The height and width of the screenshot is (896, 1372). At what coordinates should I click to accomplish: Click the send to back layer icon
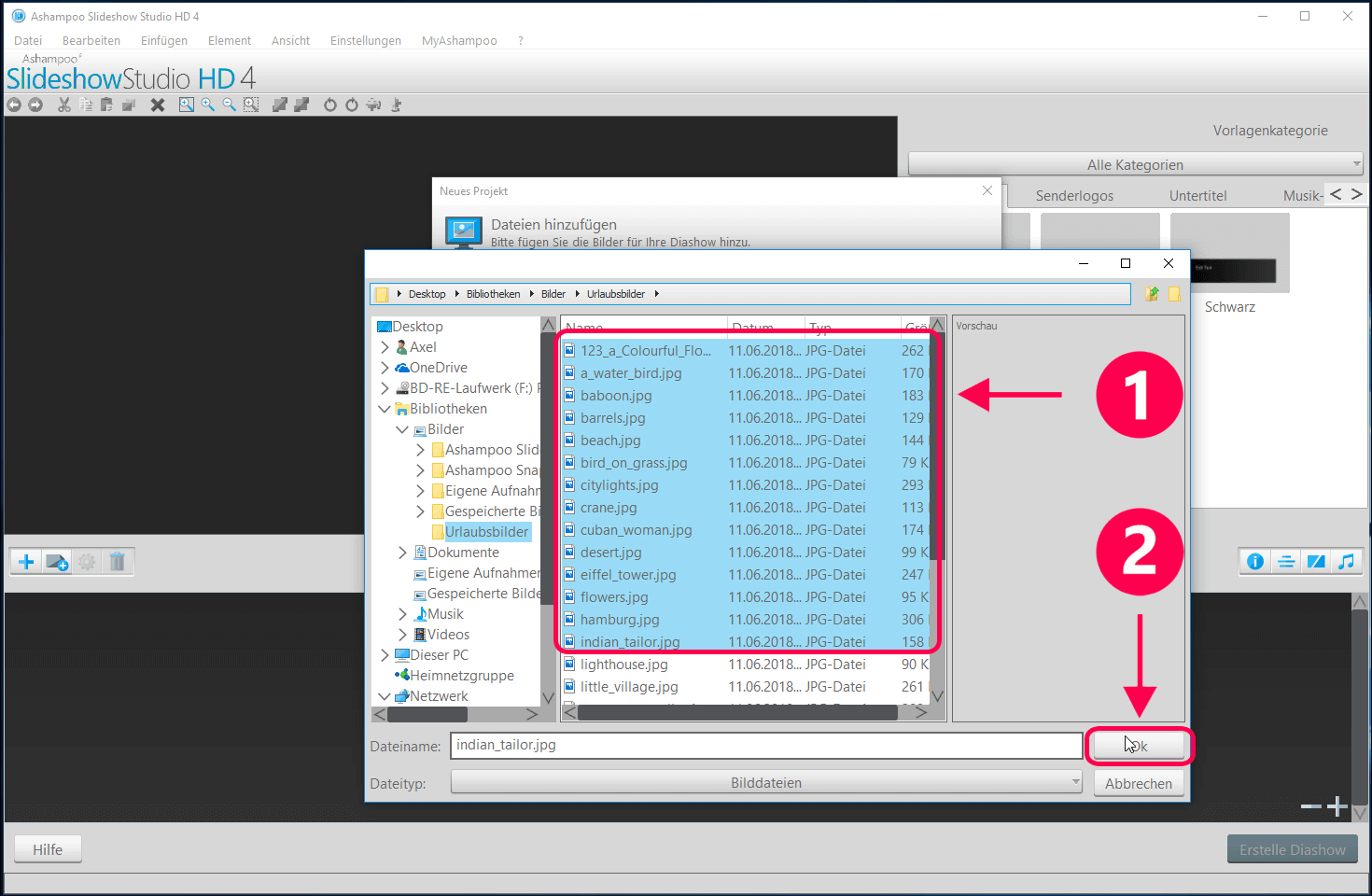pyautogui.click(x=301, y=105)
